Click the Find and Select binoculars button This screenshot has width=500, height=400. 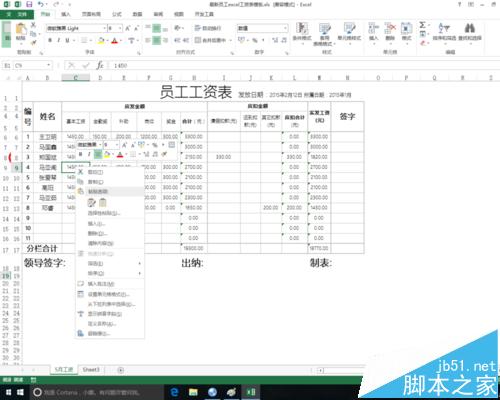[x=470, y=32]
